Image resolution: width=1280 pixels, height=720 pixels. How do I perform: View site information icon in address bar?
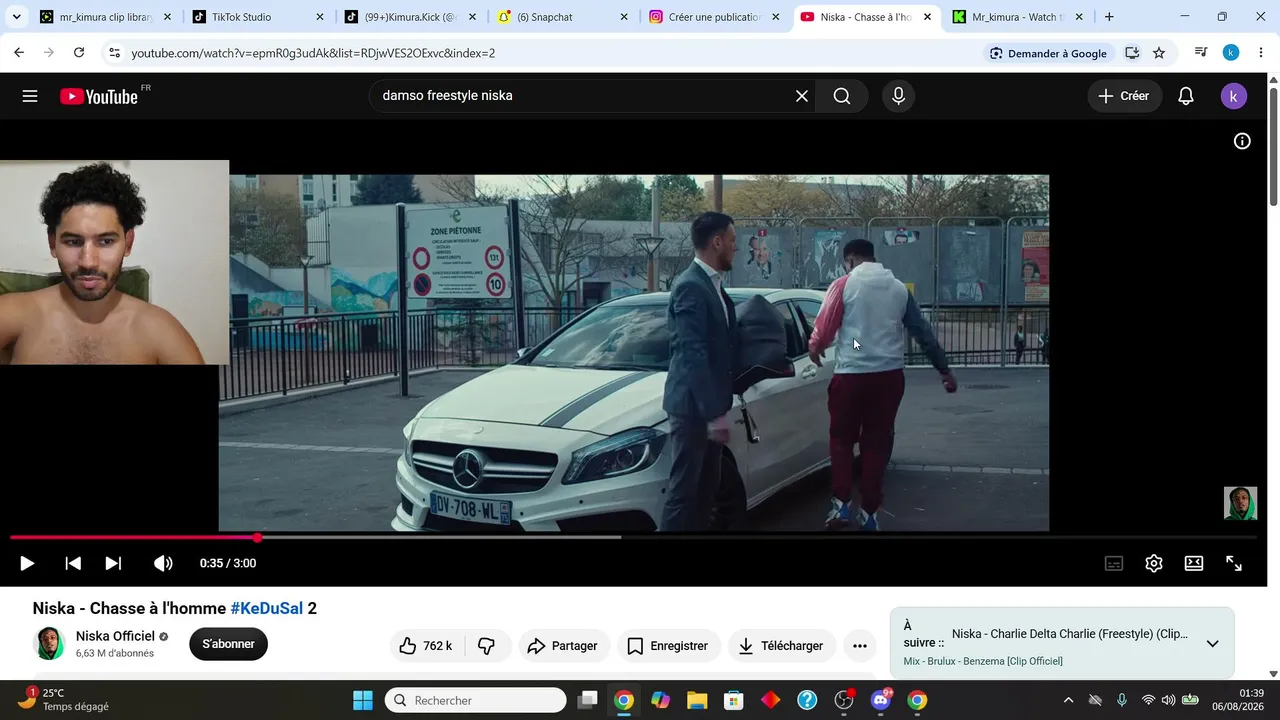tap(114, 53)
